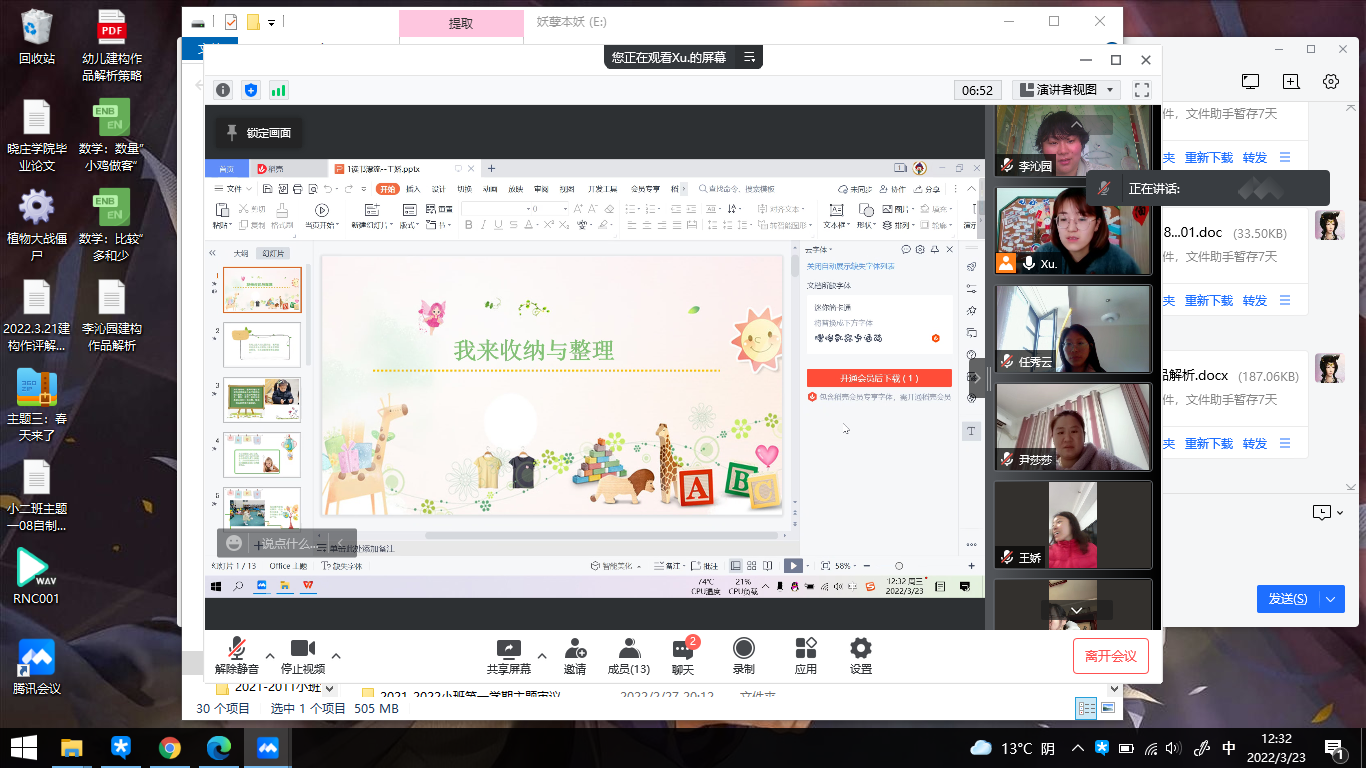Image resolution: width=1366 pixels, height=768 pixels.
Task: Enter full screen mode
Action: pos(1141,90)
